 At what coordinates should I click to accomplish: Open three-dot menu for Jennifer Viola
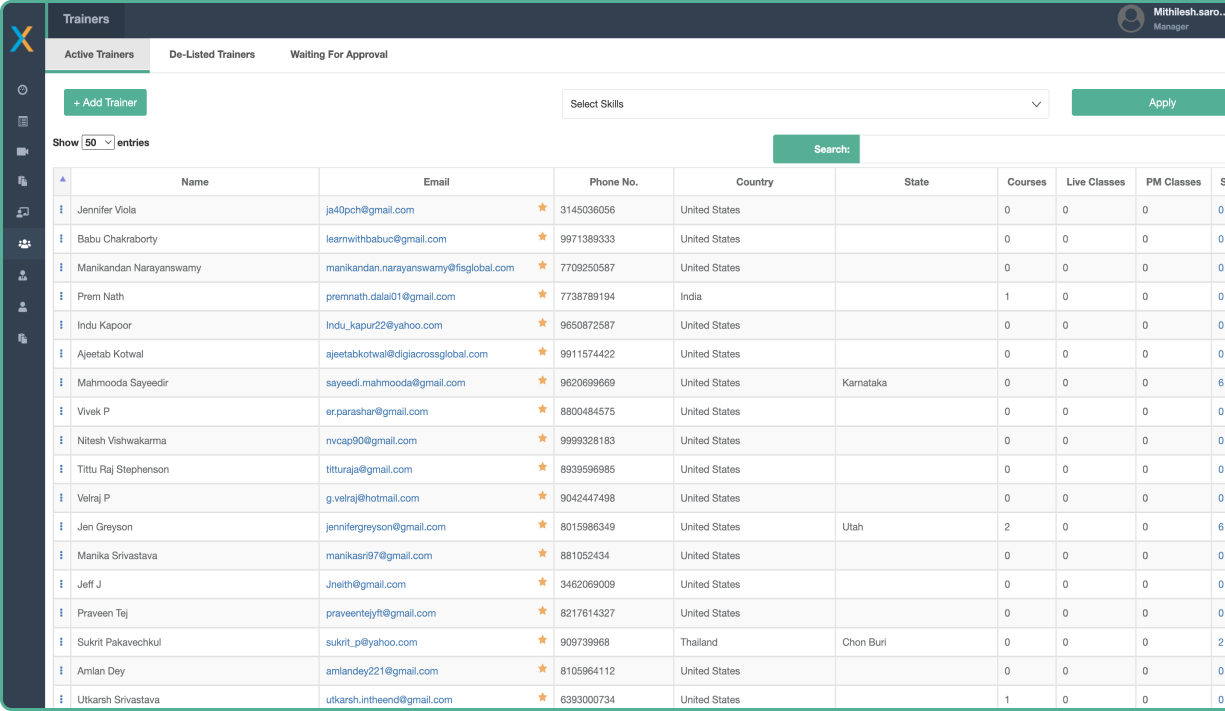tap(61, 210)
